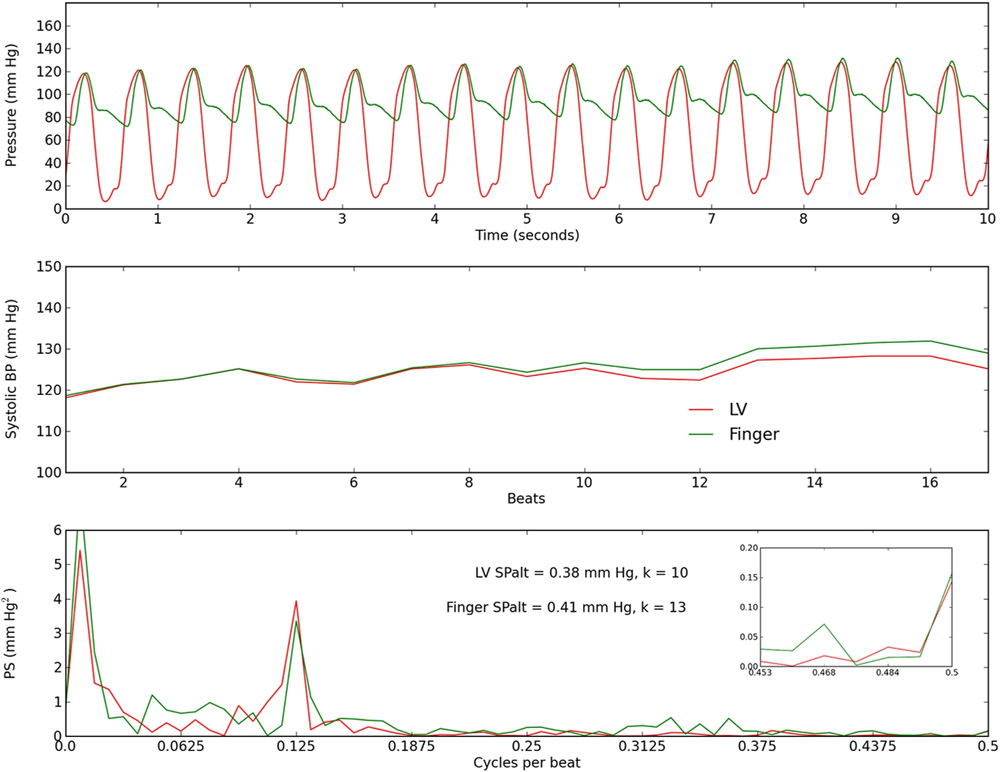
Task: Click the red spectrum peak at 0.125 cycles
Action: (x=296, y=602)
